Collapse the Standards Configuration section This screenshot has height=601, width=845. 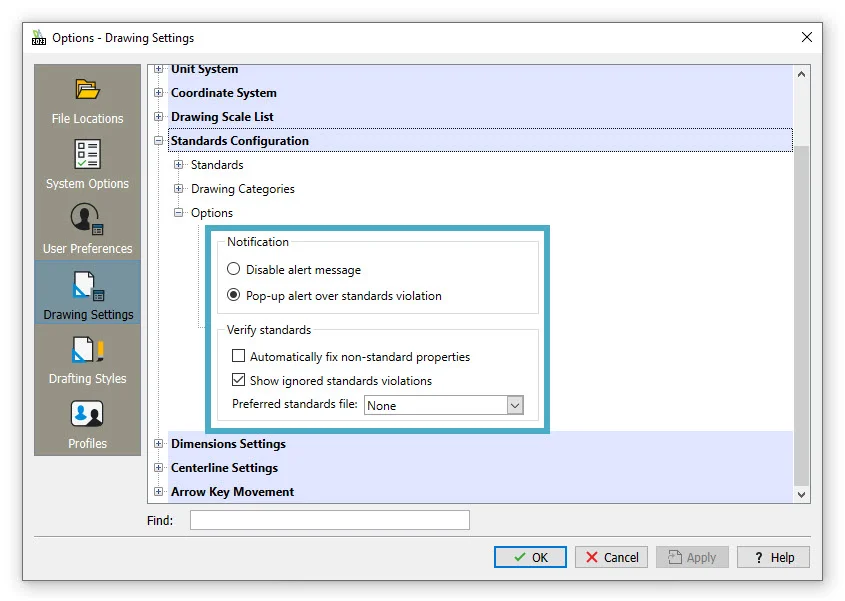click(158, 141)
